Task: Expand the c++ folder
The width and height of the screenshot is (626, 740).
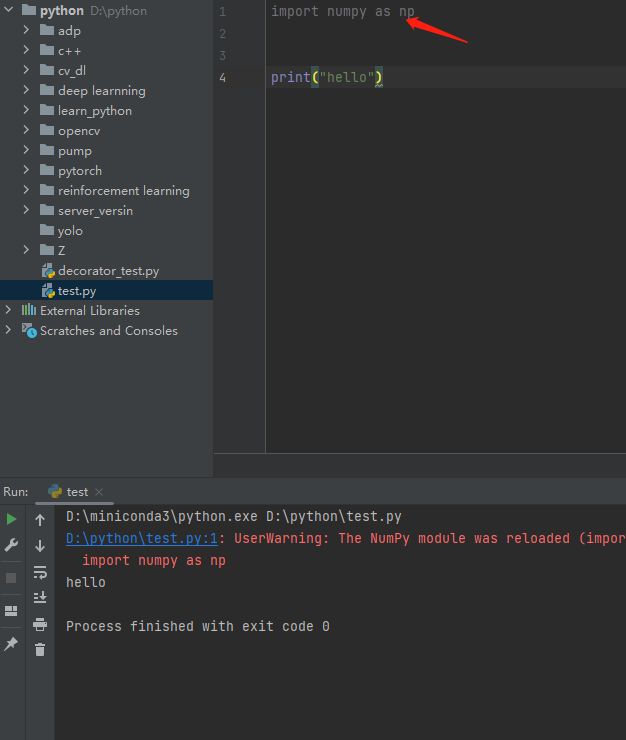Action: [x=26, y=50]
